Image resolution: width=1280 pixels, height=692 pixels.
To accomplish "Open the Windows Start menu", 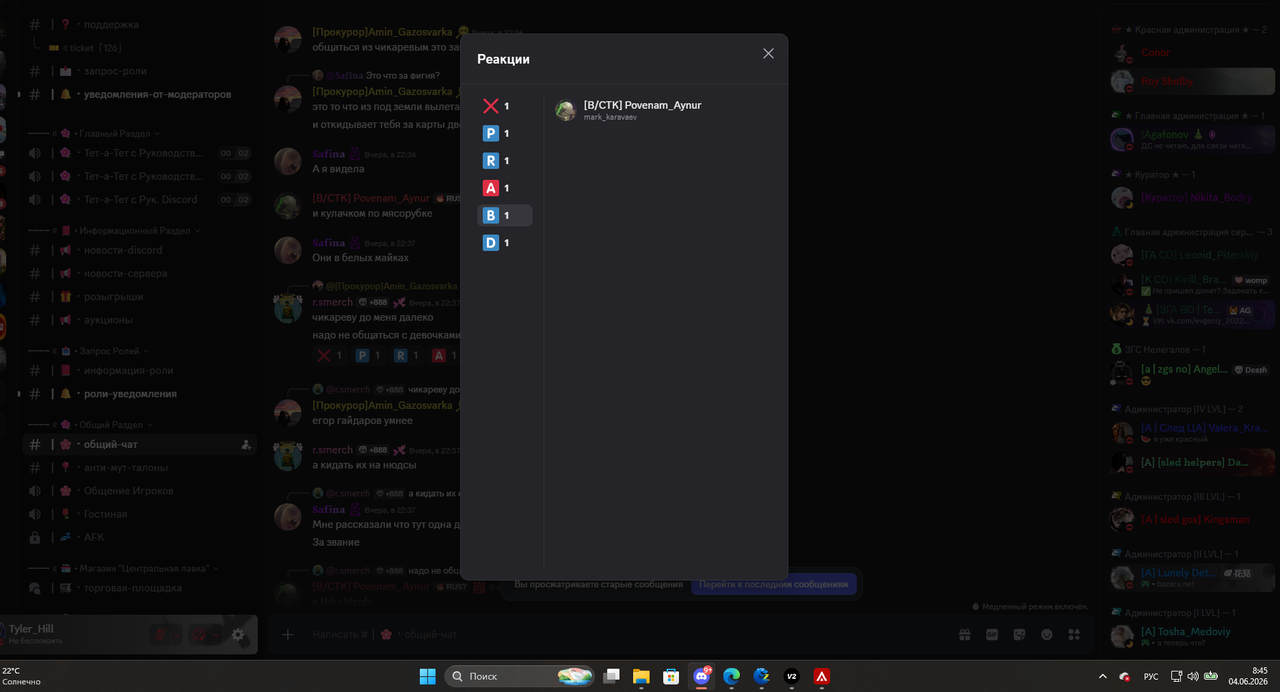I will (x=427, y=677).
